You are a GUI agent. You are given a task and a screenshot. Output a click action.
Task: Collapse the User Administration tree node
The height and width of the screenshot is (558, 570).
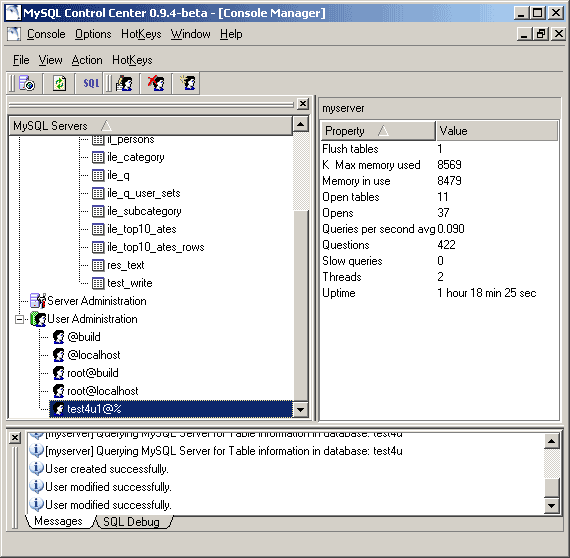(19, 320)
